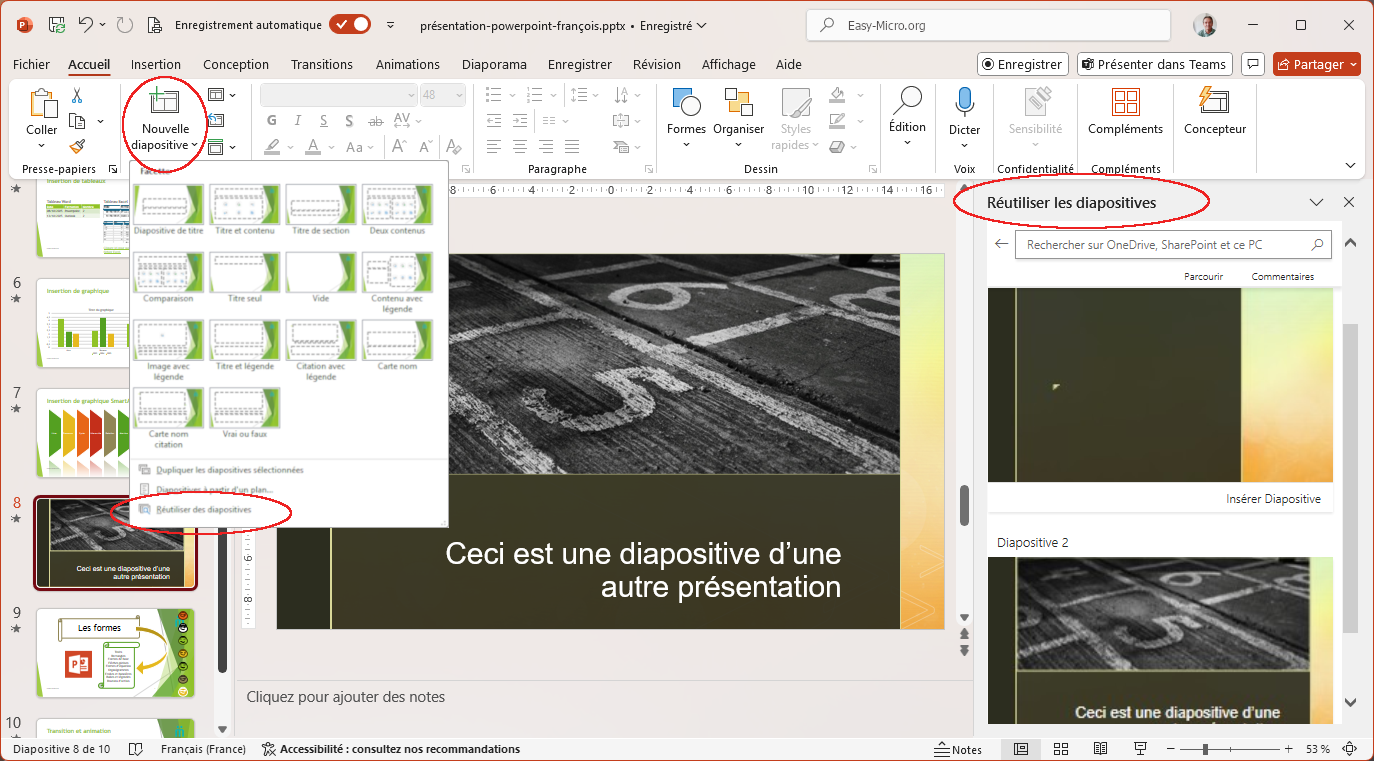Image resolution: width=1374 pixels, height=761 pixels.
Task: Click the Insérer Diapositive link
Action: [1273, 499]
